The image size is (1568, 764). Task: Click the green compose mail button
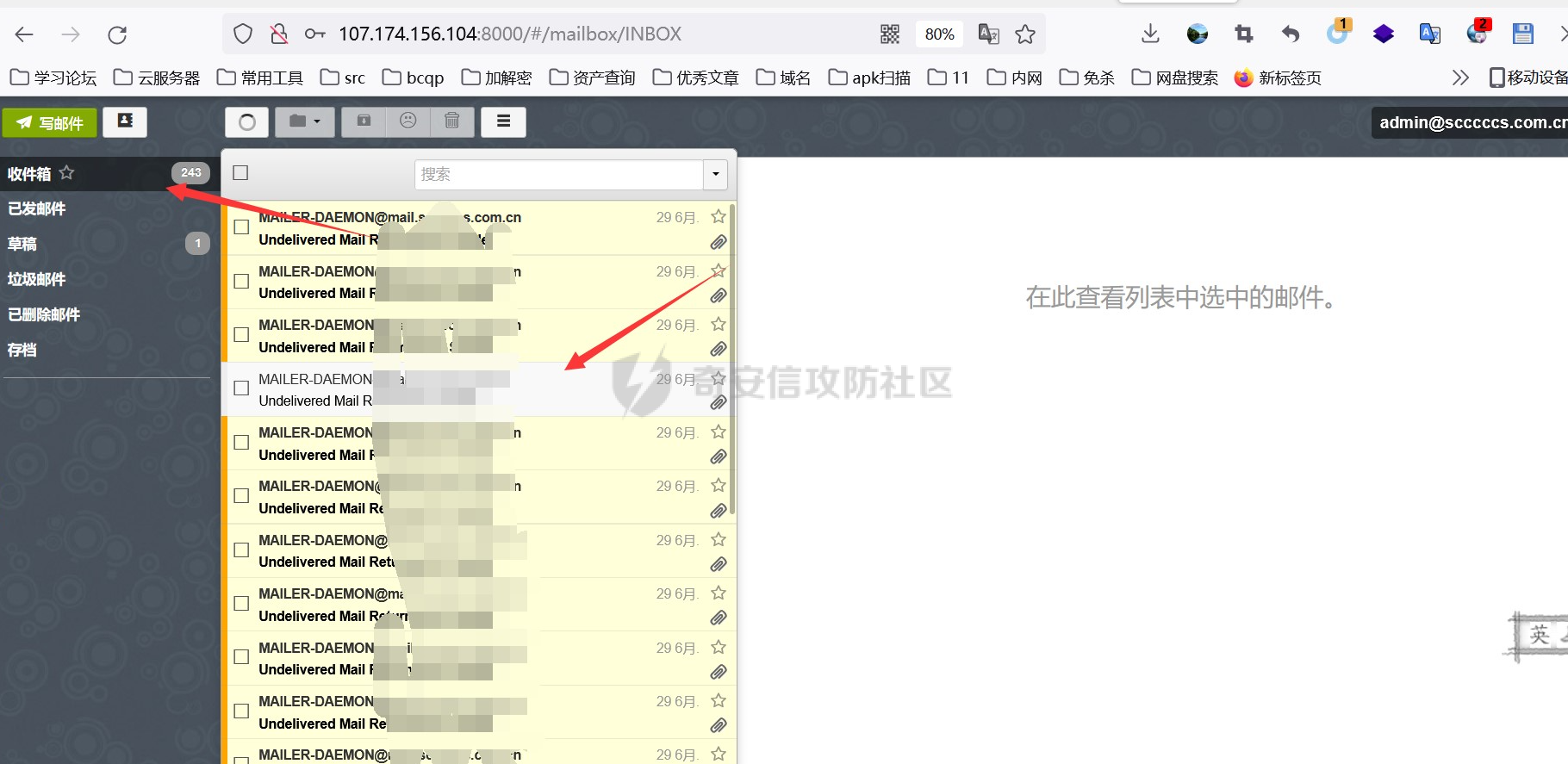(49, 122)
